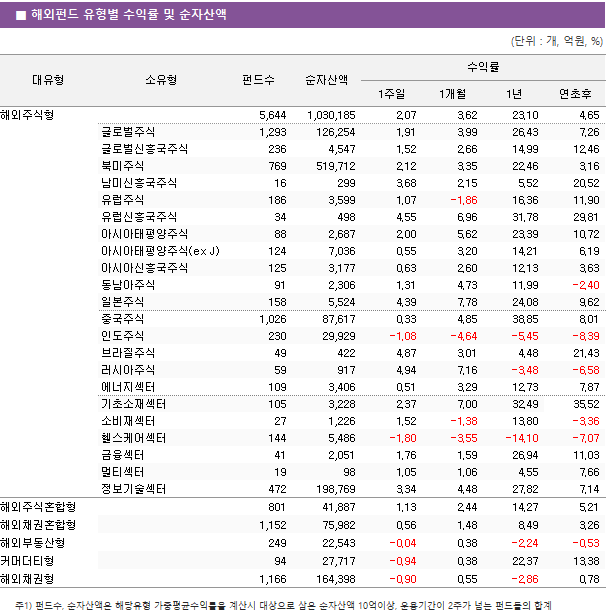Click the 해외주식혼합형 row label
This screenshot has width=610, height=612.
38,507
